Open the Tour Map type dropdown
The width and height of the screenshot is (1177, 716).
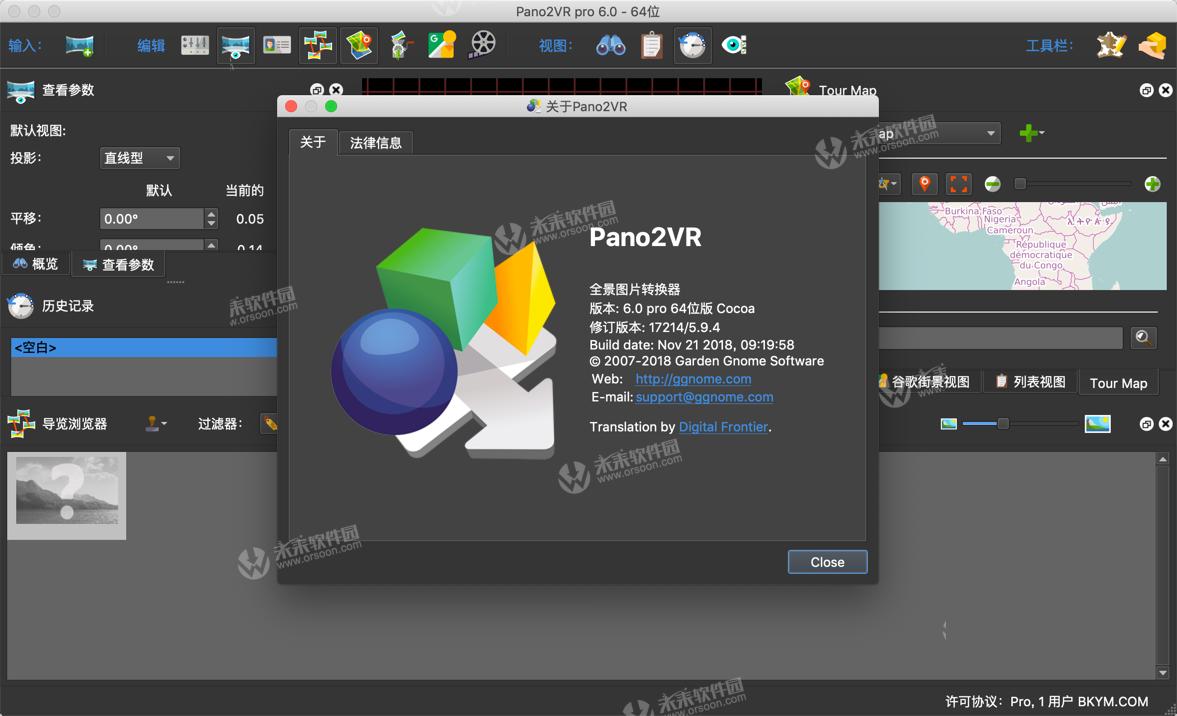tap(939, 134)
